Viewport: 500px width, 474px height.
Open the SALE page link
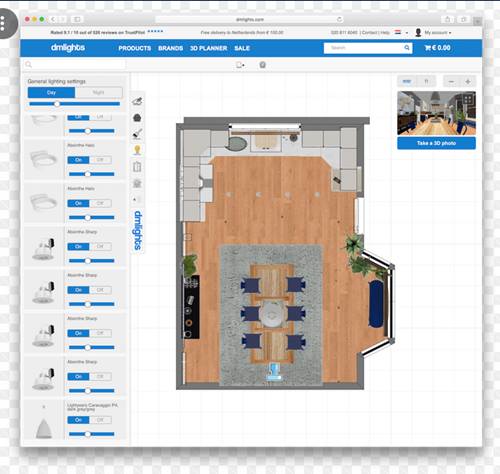coord(242,48)
